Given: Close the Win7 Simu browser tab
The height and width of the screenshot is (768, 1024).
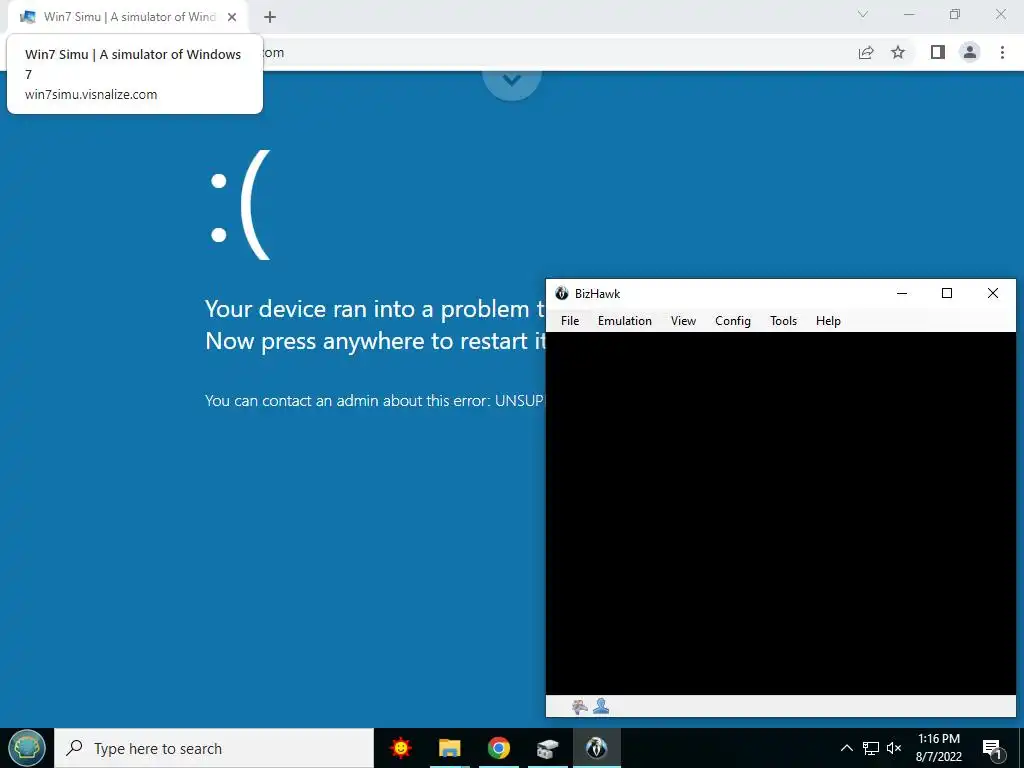Looking at the screenshot, I should (x=232, y=17).
